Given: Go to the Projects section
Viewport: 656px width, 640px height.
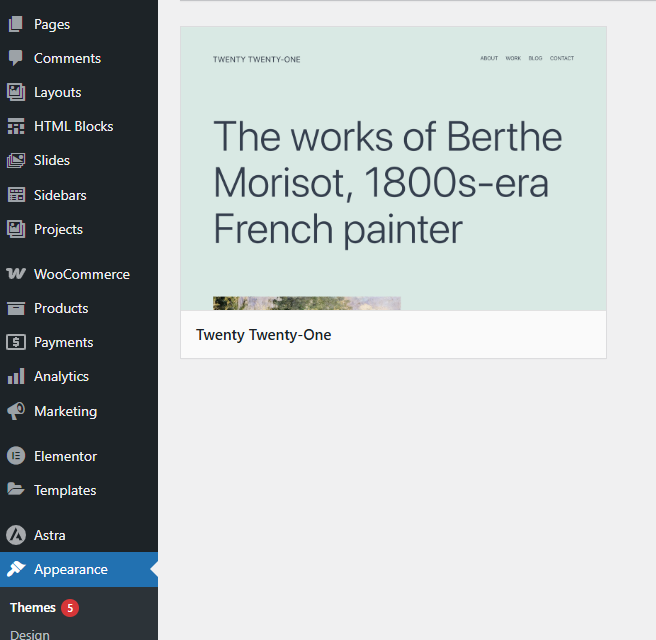Looking at the screenshot, I should click(58, 229).
